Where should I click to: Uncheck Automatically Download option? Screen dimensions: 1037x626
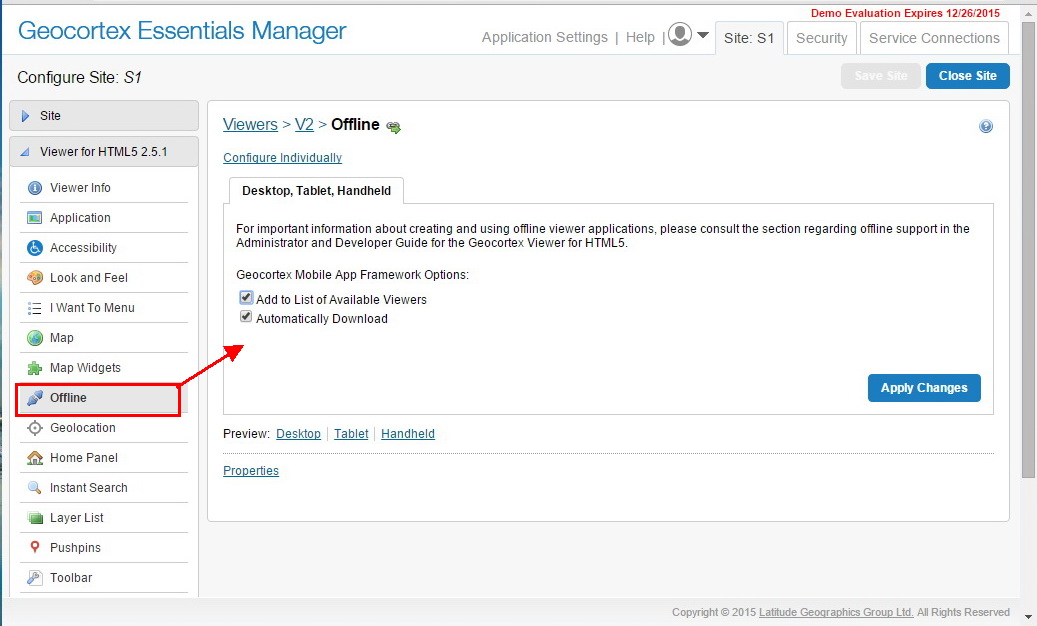246,317
